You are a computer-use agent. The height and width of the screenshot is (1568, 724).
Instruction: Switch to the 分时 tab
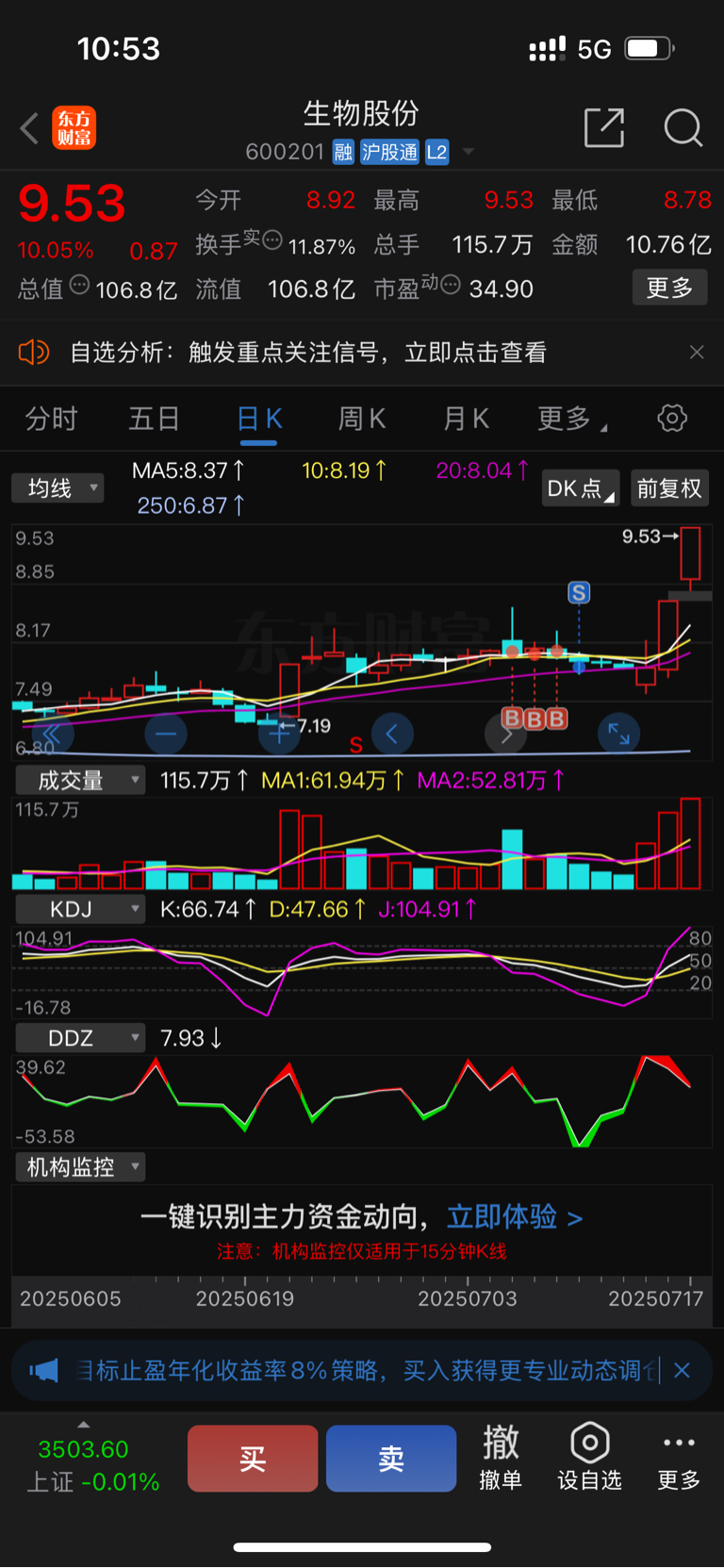(x=51, y=419)
